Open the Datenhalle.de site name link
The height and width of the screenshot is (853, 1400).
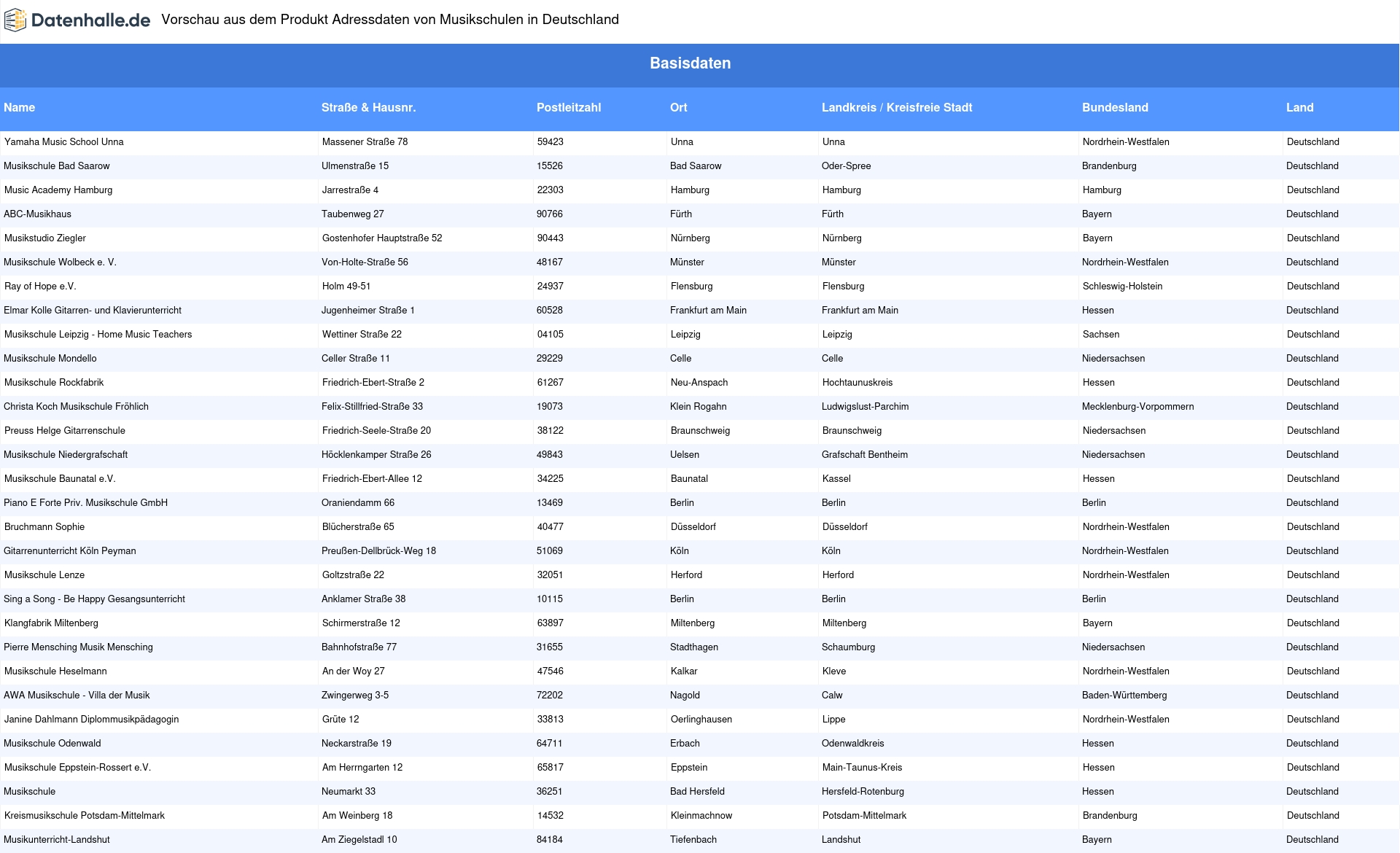pos(90,20)
